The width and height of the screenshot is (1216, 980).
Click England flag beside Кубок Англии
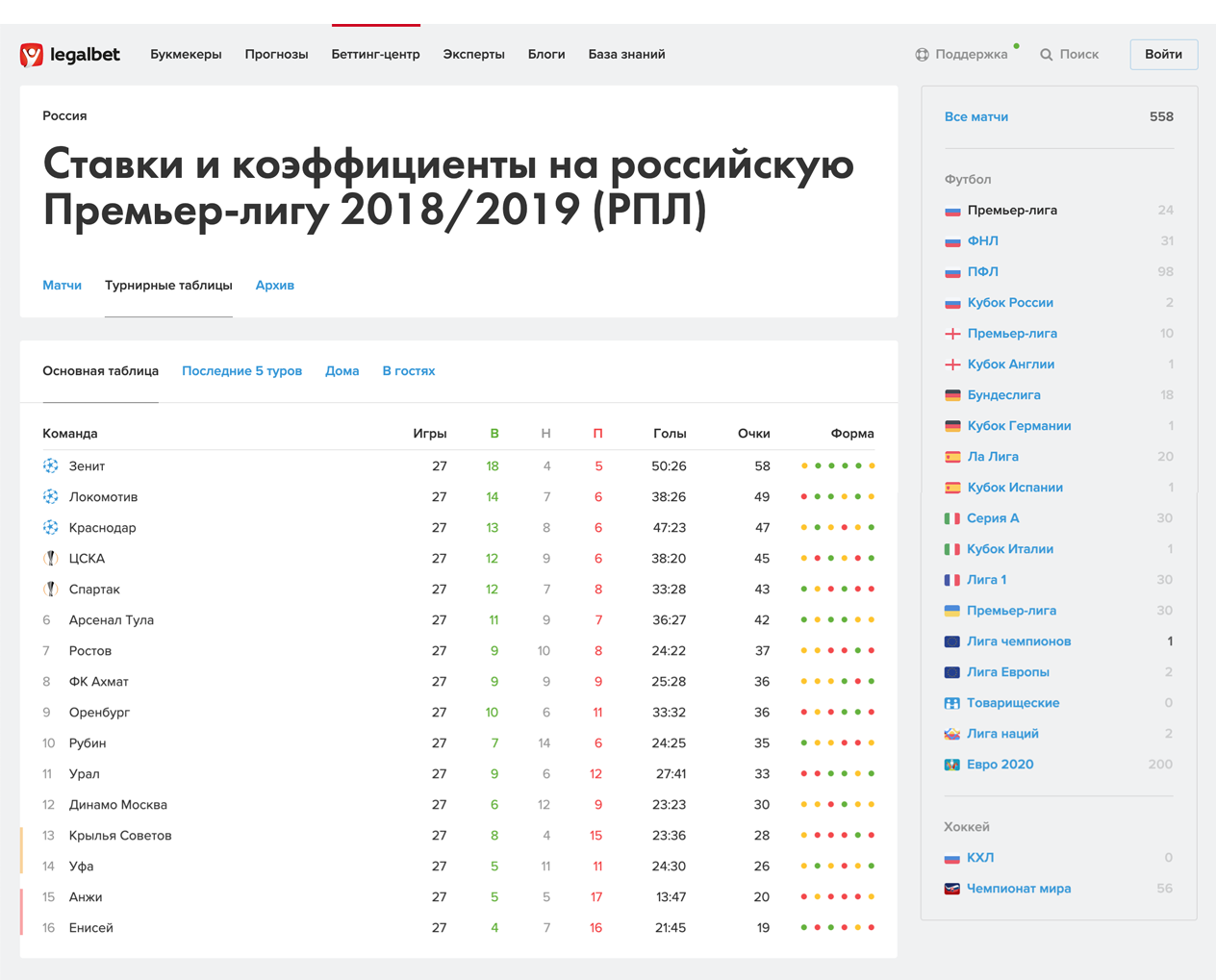coord(952,364)
